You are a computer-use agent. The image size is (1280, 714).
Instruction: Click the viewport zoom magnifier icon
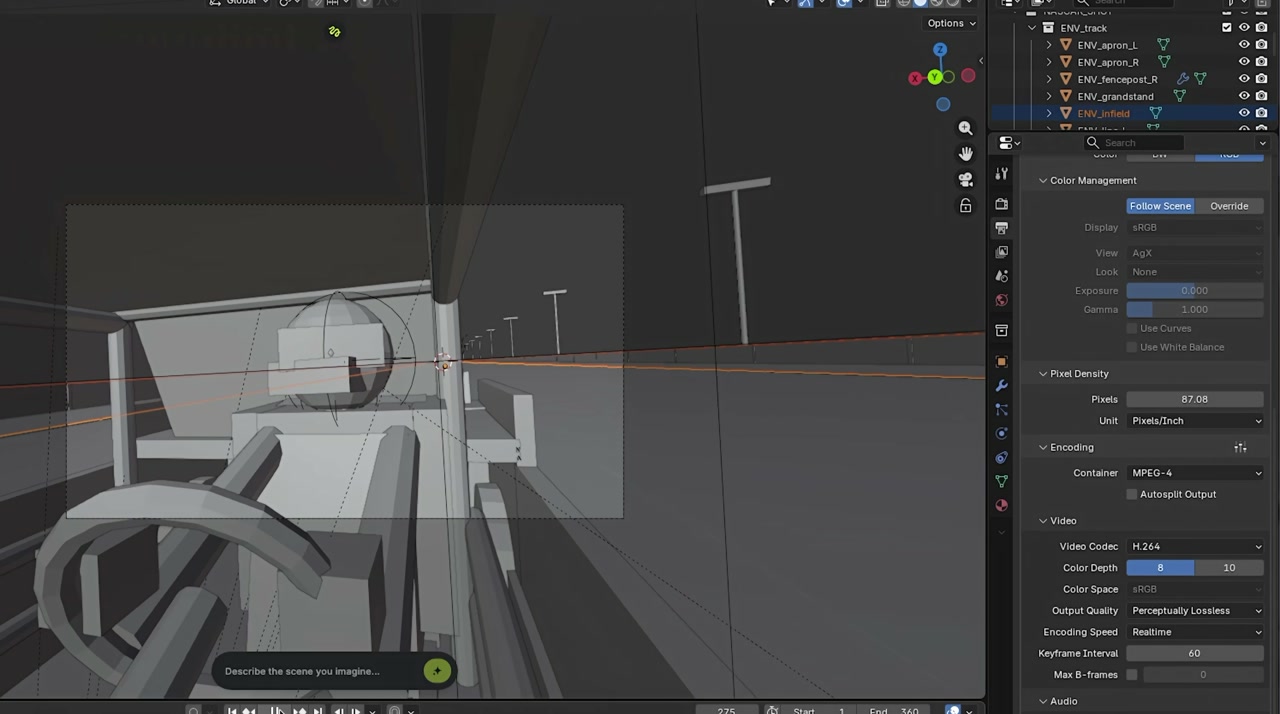[x=965, y=128]
